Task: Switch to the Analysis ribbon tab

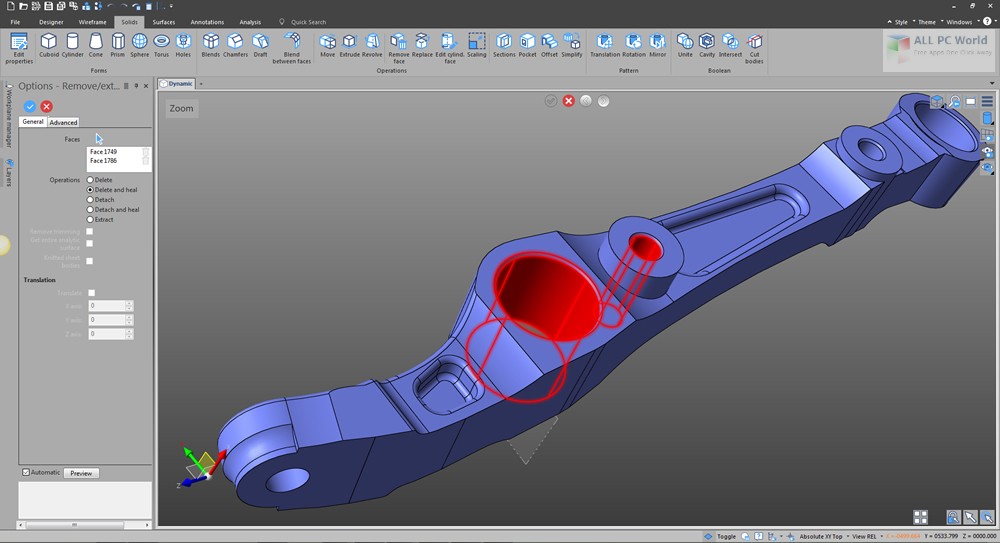Action: 250,22
